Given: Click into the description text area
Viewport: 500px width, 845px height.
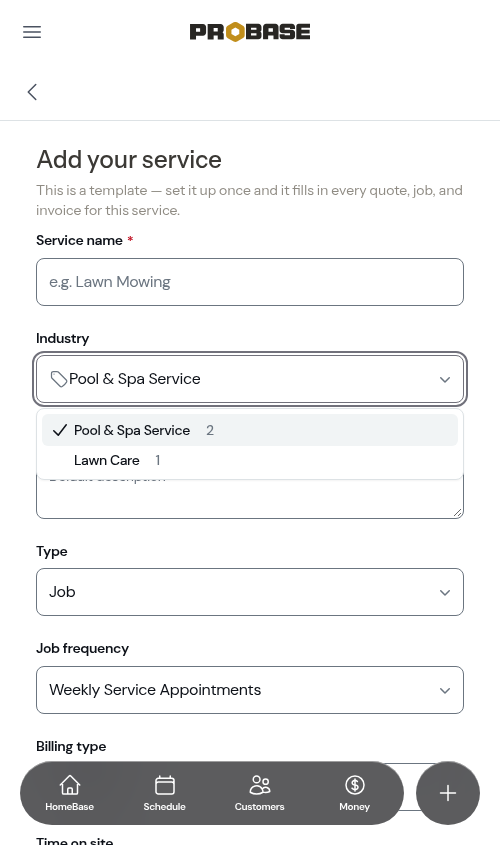Looking at the screenshot, I should coord(250,498).
